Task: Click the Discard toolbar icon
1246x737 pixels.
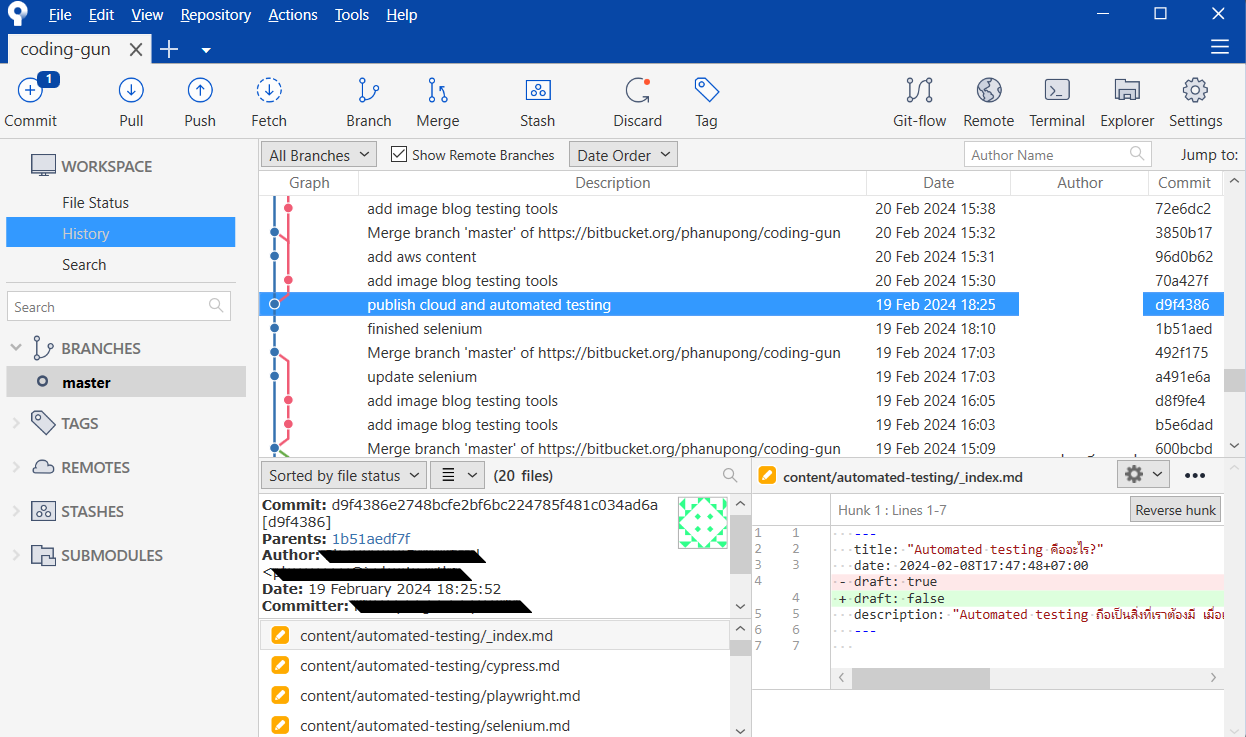Action: click(x=638, y=101)
